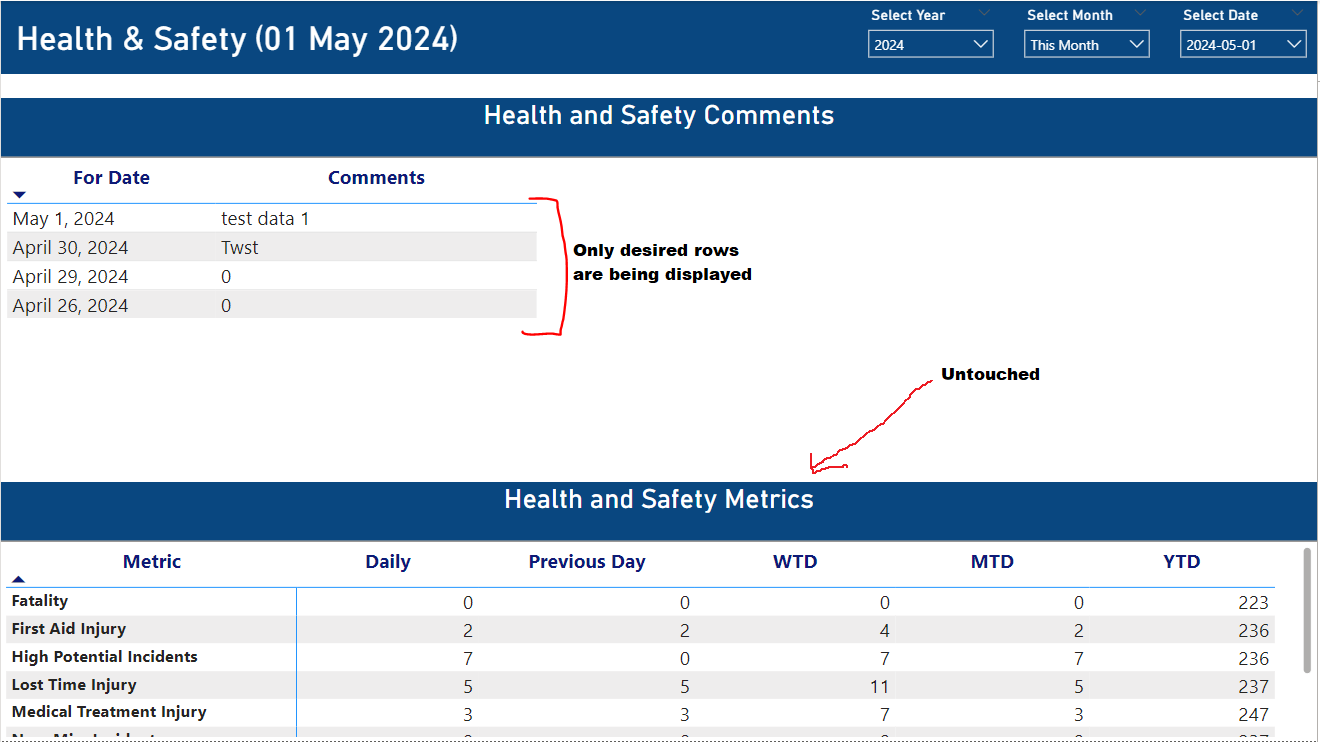Click the metrics table vertical scrollbar thumb
Image resolution: width=1320 pixels, height=742 pixels.
(x=1307, y=610)
